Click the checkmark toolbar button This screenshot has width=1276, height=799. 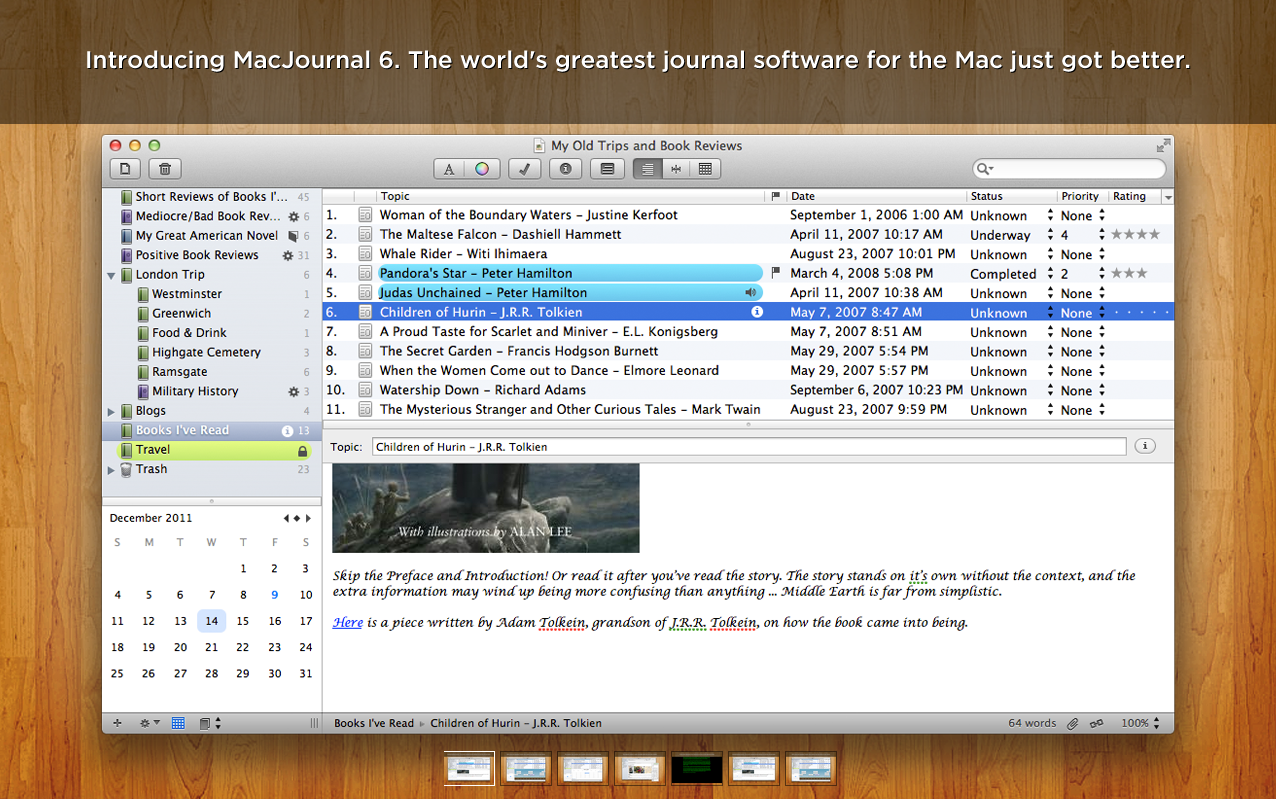click(x=524, y=169)
